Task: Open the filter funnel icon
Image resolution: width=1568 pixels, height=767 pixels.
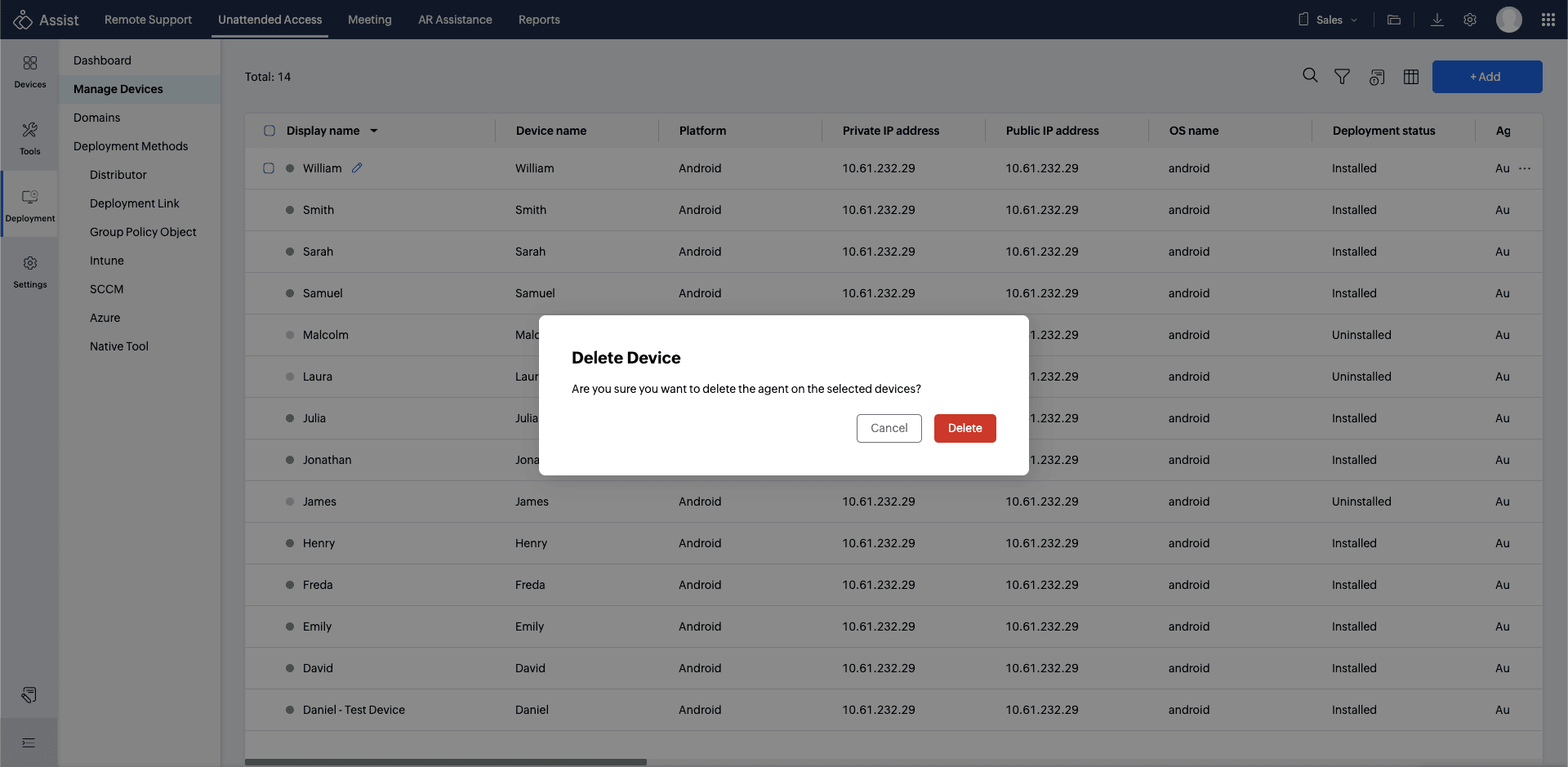Action: (1342, 77)
